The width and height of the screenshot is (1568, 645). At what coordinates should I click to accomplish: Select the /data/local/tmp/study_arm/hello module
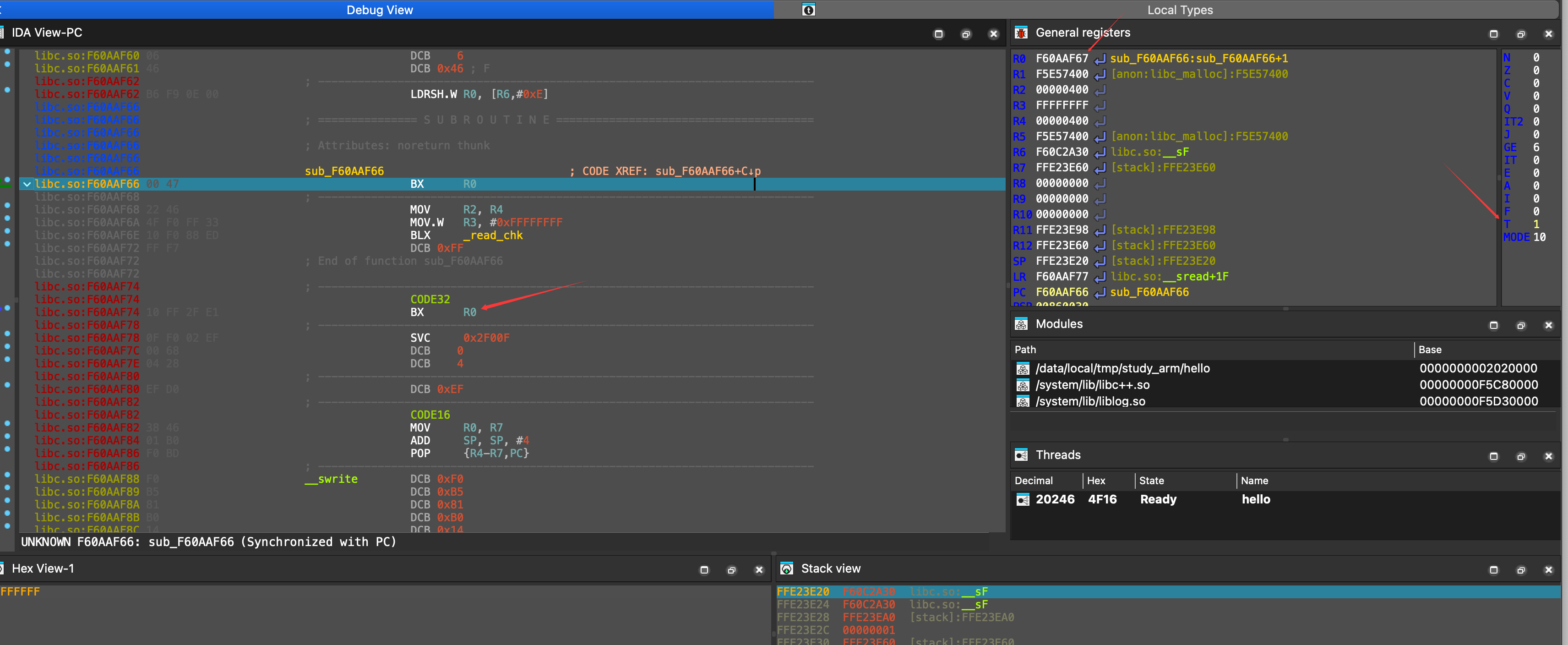coord(1122,368)
